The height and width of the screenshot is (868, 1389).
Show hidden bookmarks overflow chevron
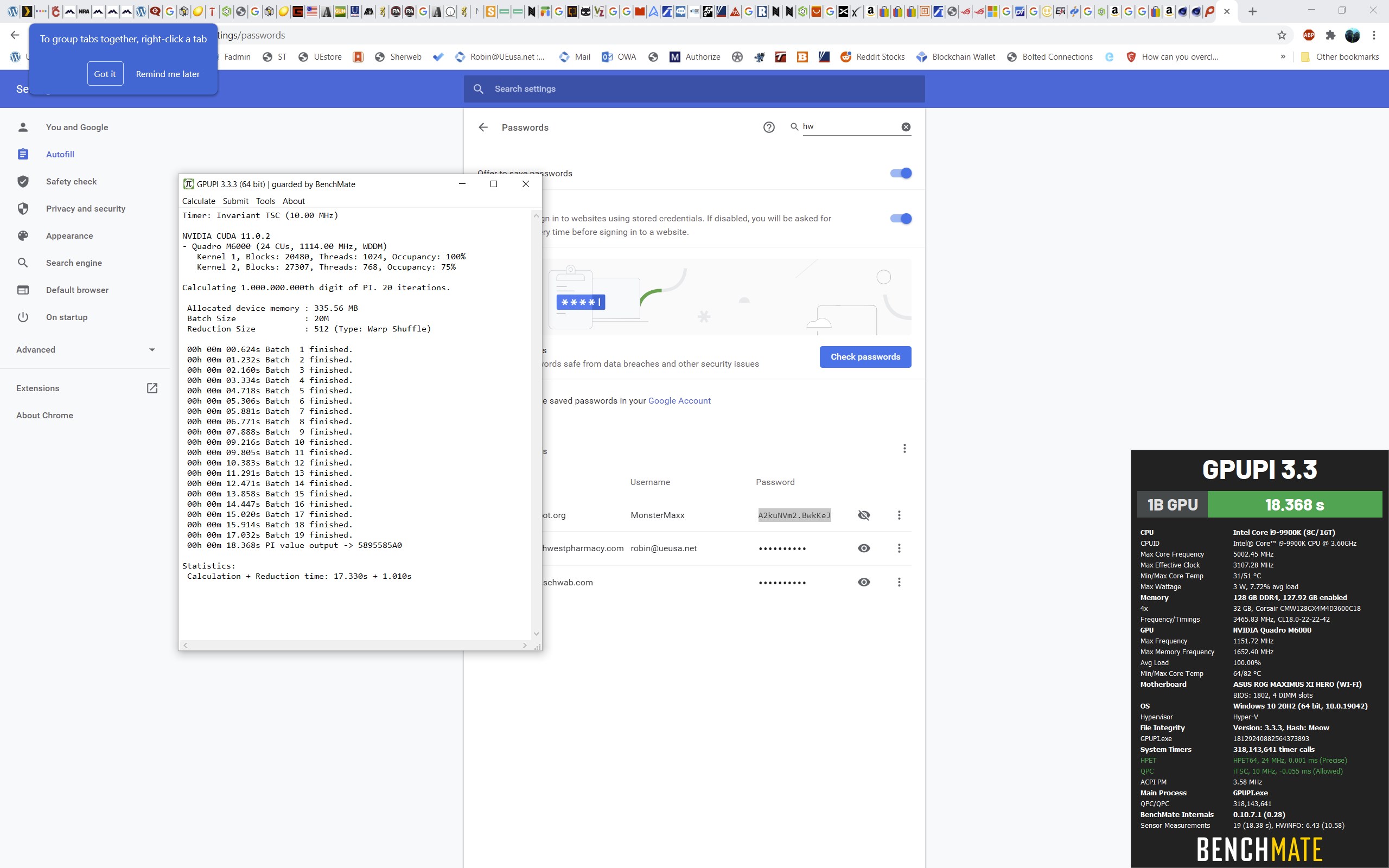[1283, 57]
